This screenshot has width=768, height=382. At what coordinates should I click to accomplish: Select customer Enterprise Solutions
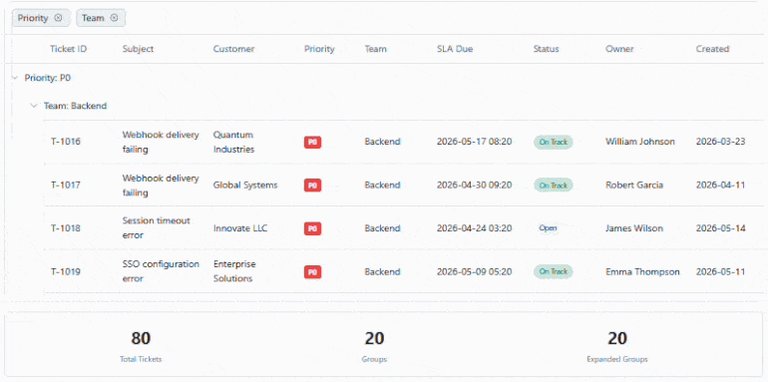[x=234, y=271]
